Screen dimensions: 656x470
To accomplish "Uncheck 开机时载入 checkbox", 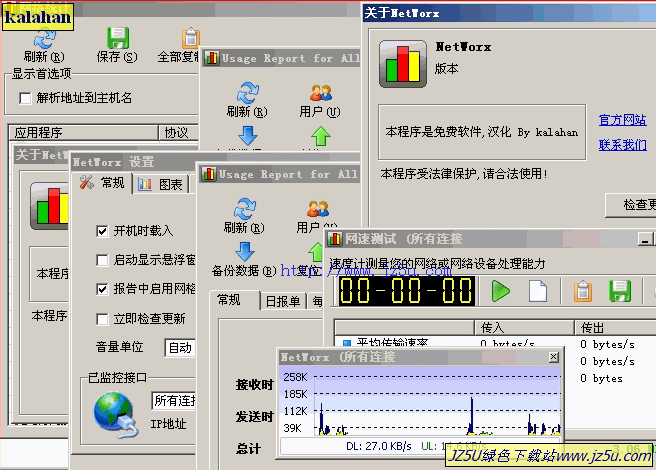I will [102, 231].
